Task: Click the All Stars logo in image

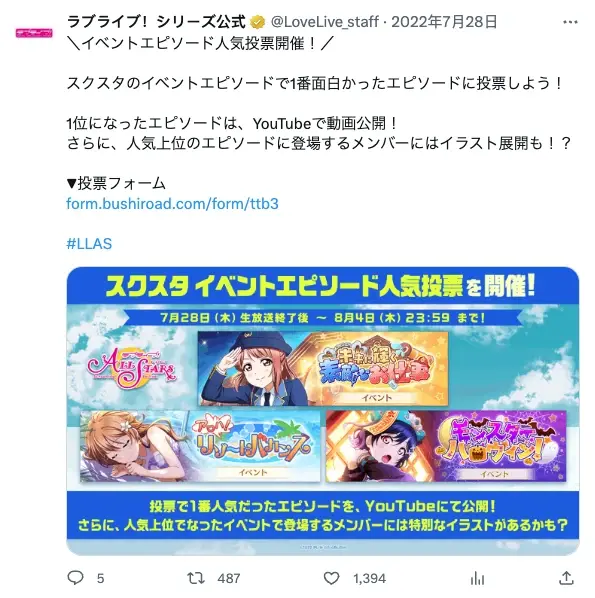Action: [x=132, y=368]
